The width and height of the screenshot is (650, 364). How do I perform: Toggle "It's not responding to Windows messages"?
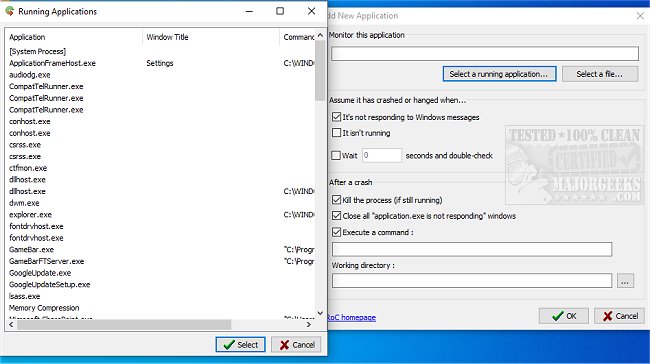337,117
